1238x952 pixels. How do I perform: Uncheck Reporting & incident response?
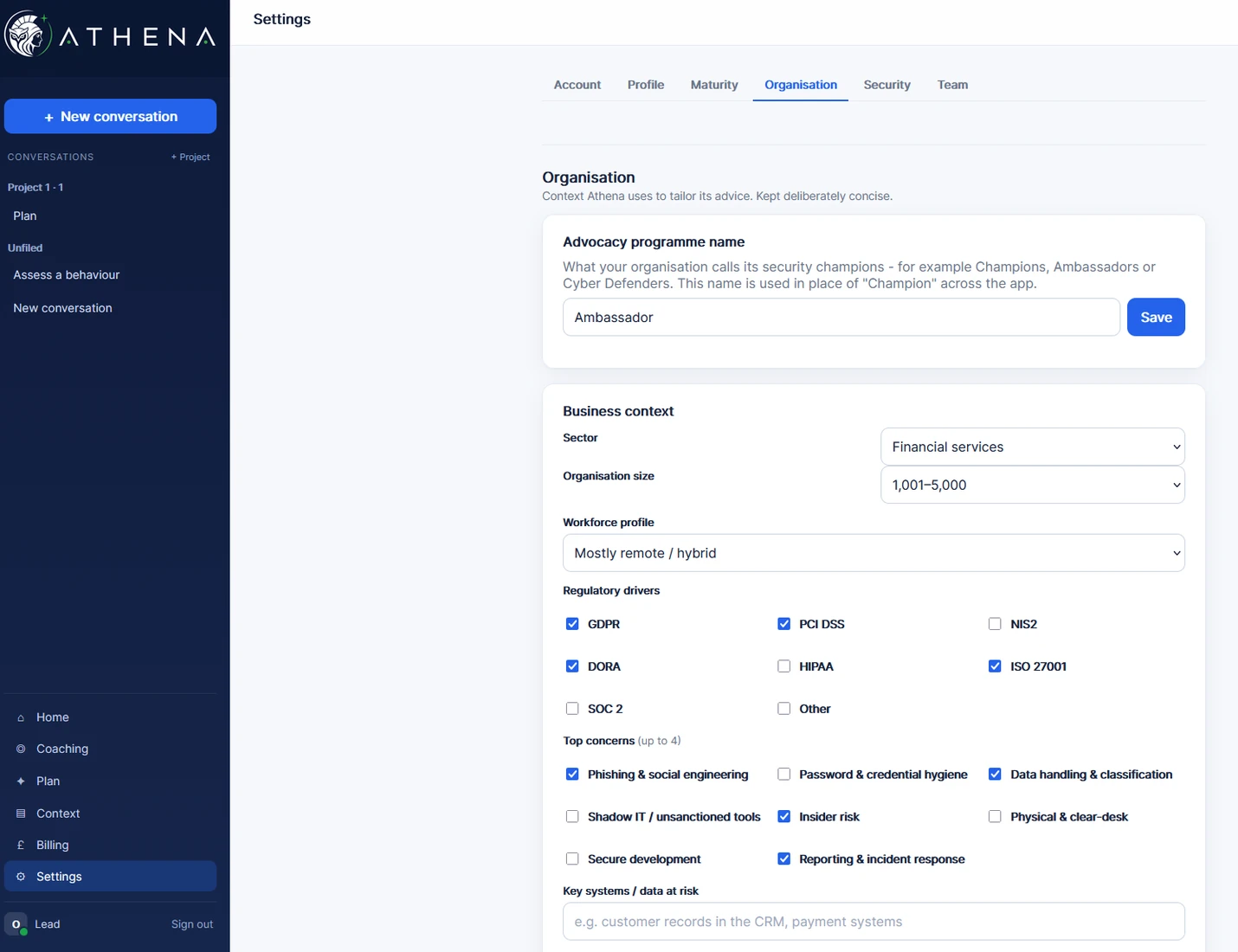tap(783, 859)
